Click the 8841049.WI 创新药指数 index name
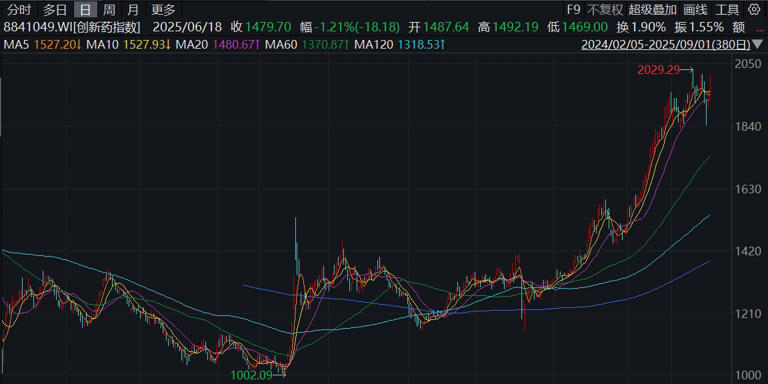Screen dimensions: 768x384 72,27
